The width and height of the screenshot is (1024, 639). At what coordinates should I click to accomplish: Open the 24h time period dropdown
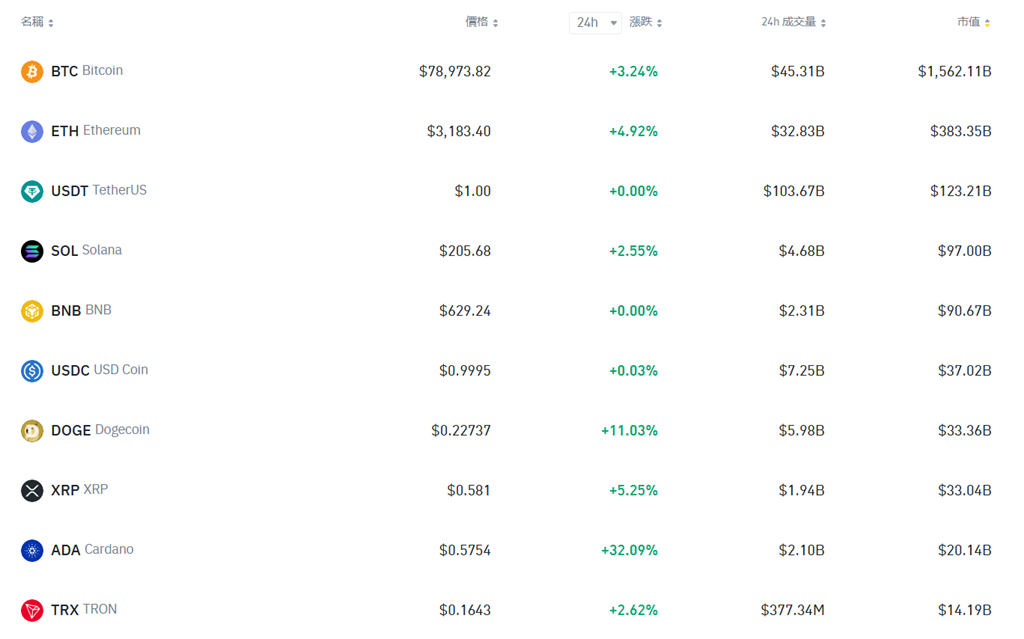[x=595, y=23]
